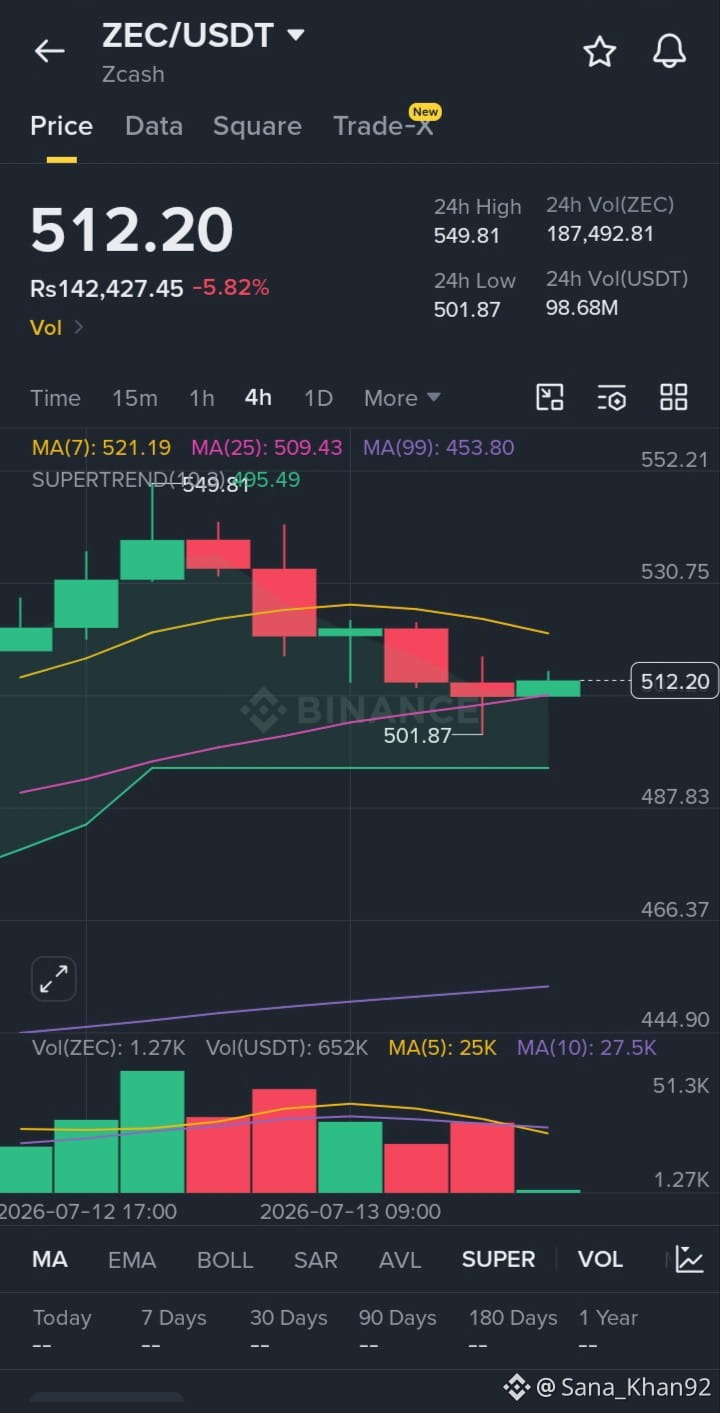Open the Square tab
Image resolution: width=720 pixels, height=1413 pixels.
tap(257, 126)
